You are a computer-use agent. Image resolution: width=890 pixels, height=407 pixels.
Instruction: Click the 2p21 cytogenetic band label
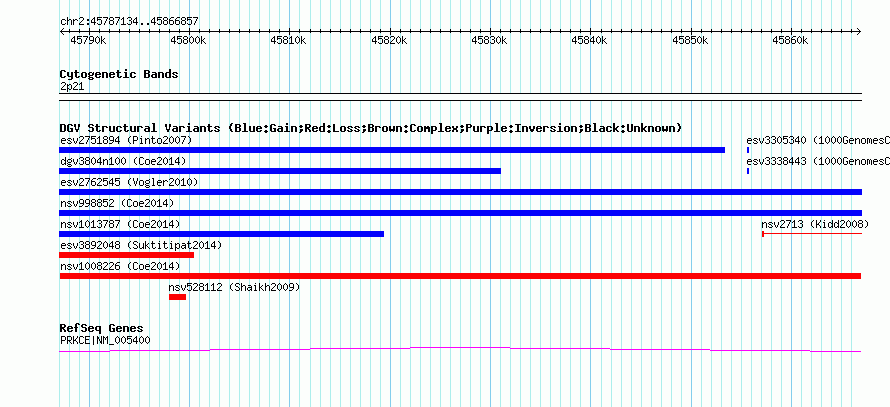tap(72, 86)
